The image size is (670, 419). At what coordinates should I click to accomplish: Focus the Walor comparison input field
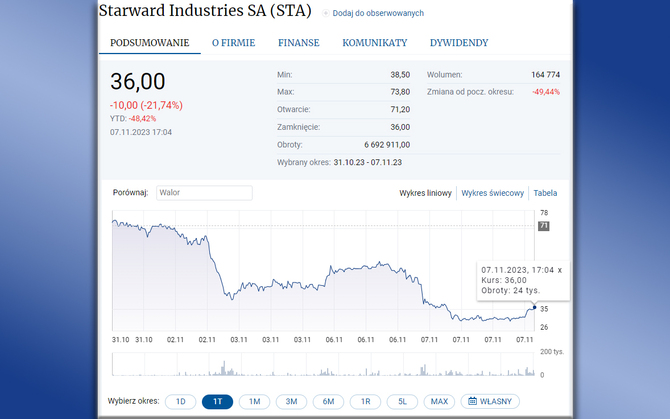point(204,193)
